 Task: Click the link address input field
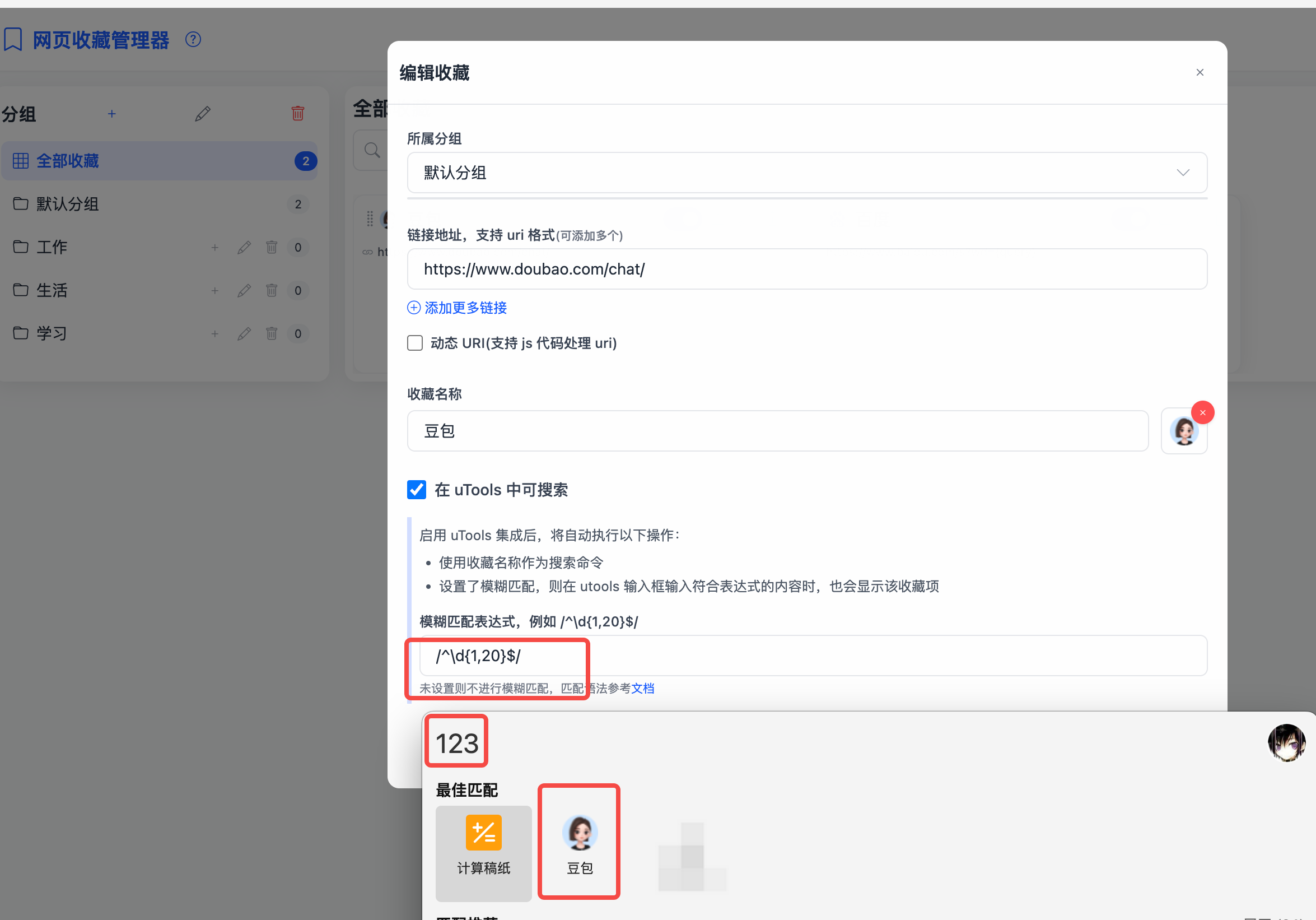pyautogui.click(x=806, y=269)
